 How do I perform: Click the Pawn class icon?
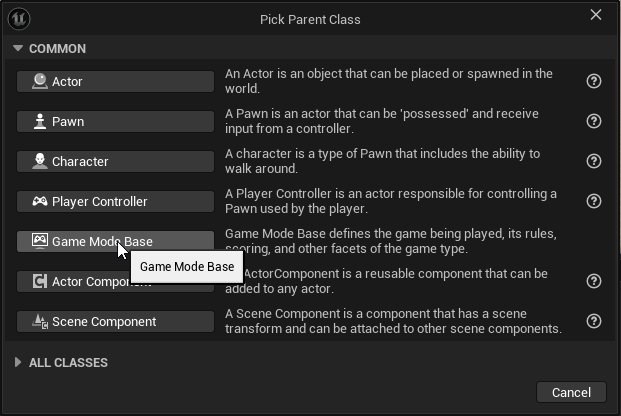(40, 121)
